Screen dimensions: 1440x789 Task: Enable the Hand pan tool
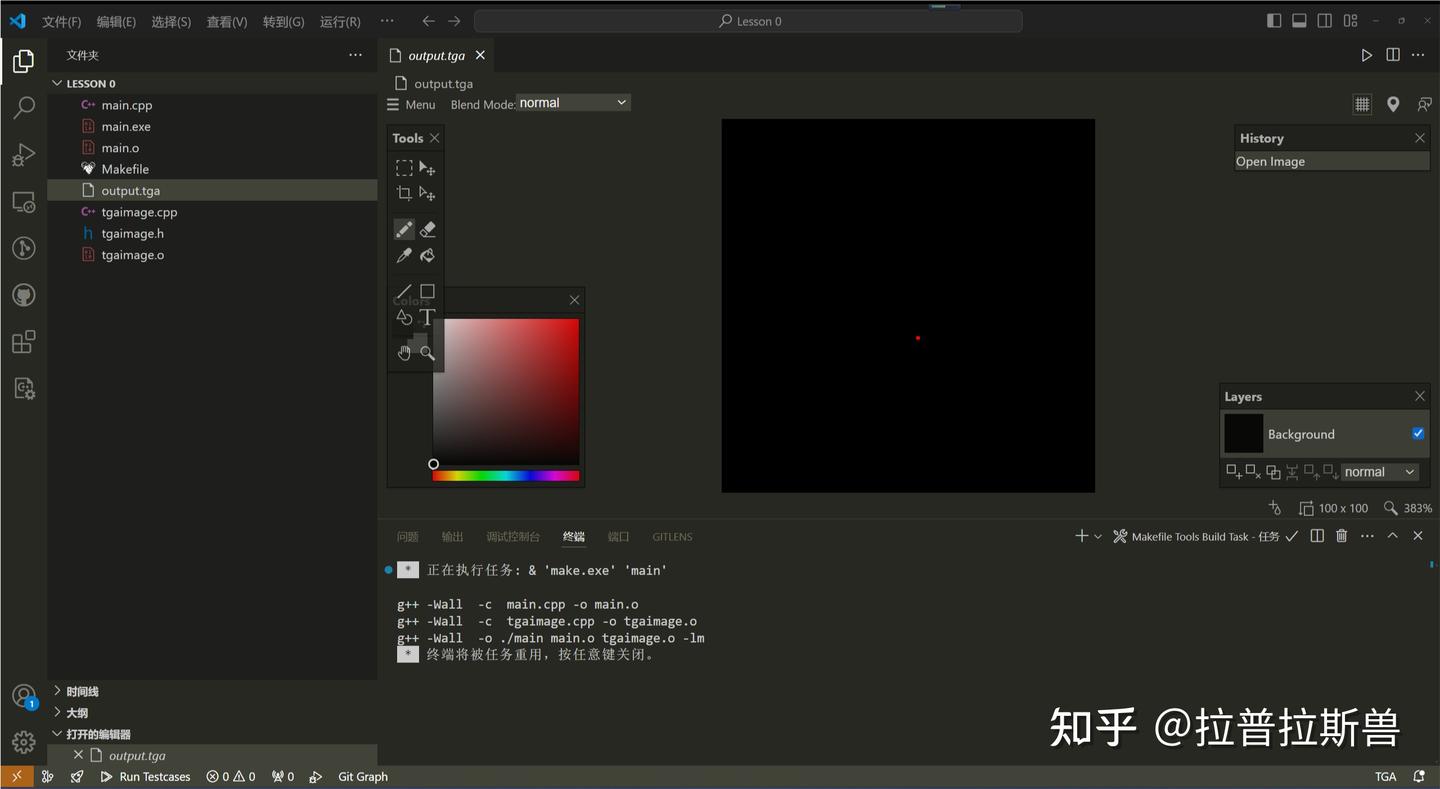click(404, 352)
